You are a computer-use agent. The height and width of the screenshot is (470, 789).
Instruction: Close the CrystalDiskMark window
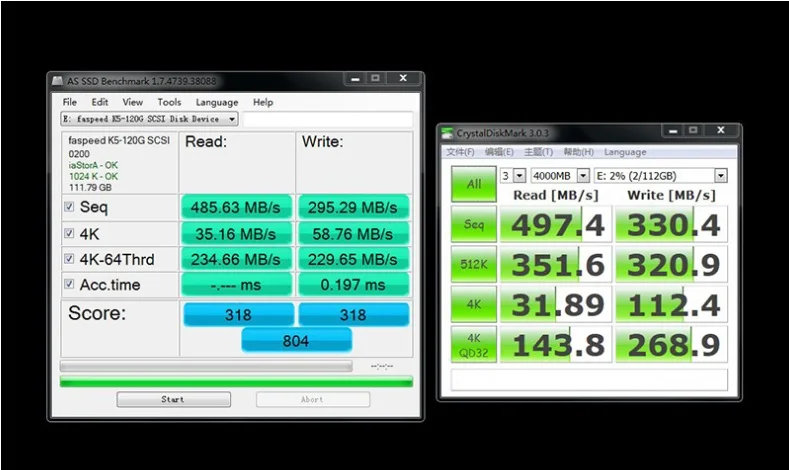(721, 130)
